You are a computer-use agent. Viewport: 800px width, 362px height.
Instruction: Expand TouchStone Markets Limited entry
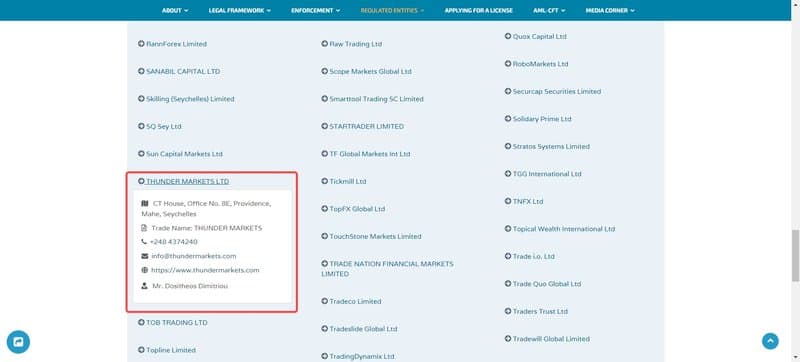pyautogui.click(x=371, y=237)
